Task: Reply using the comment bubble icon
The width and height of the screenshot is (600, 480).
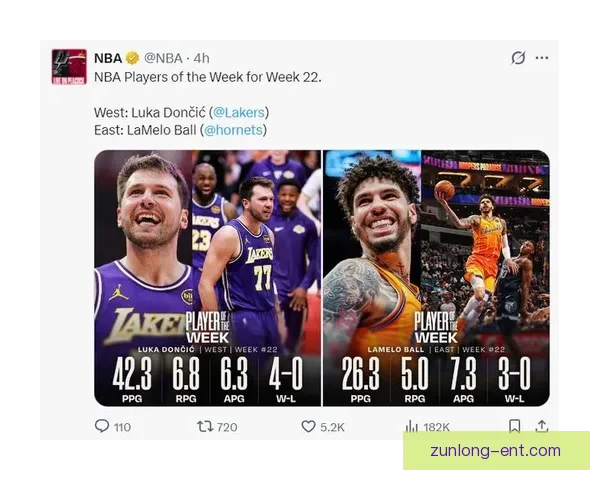Action: 102,426
